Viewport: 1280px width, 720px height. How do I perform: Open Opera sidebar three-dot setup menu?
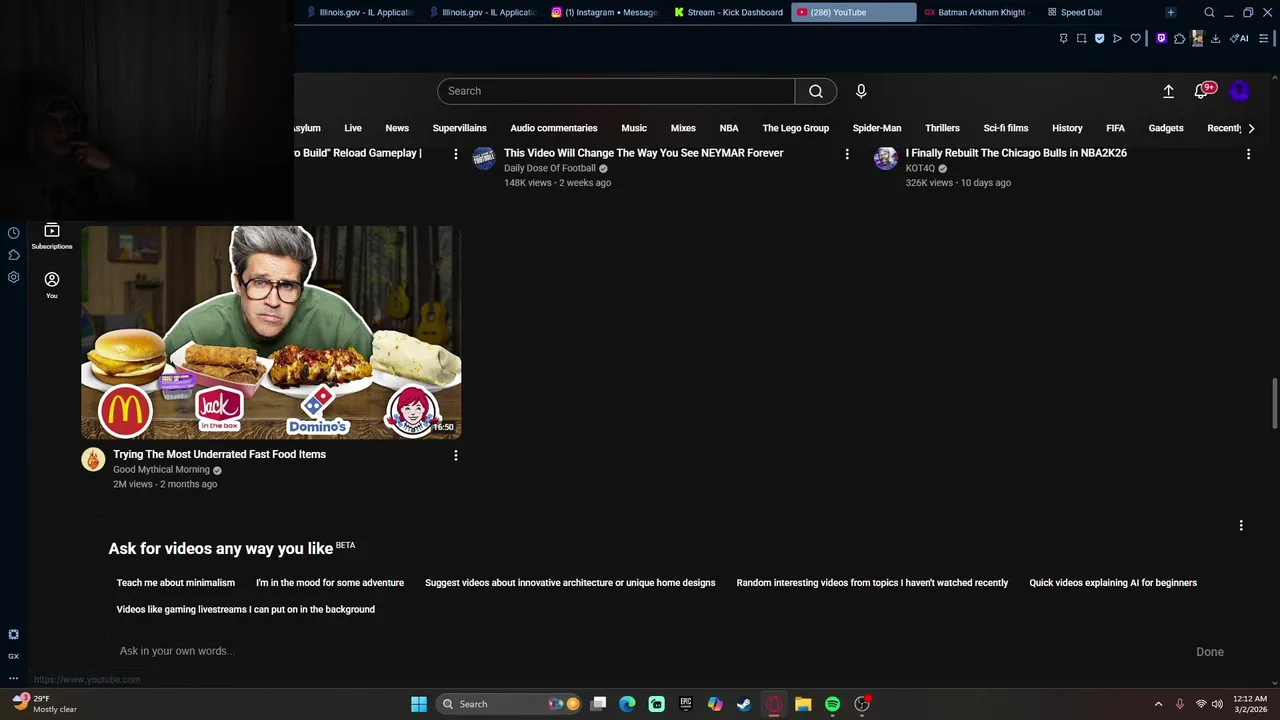coord(14,678)
